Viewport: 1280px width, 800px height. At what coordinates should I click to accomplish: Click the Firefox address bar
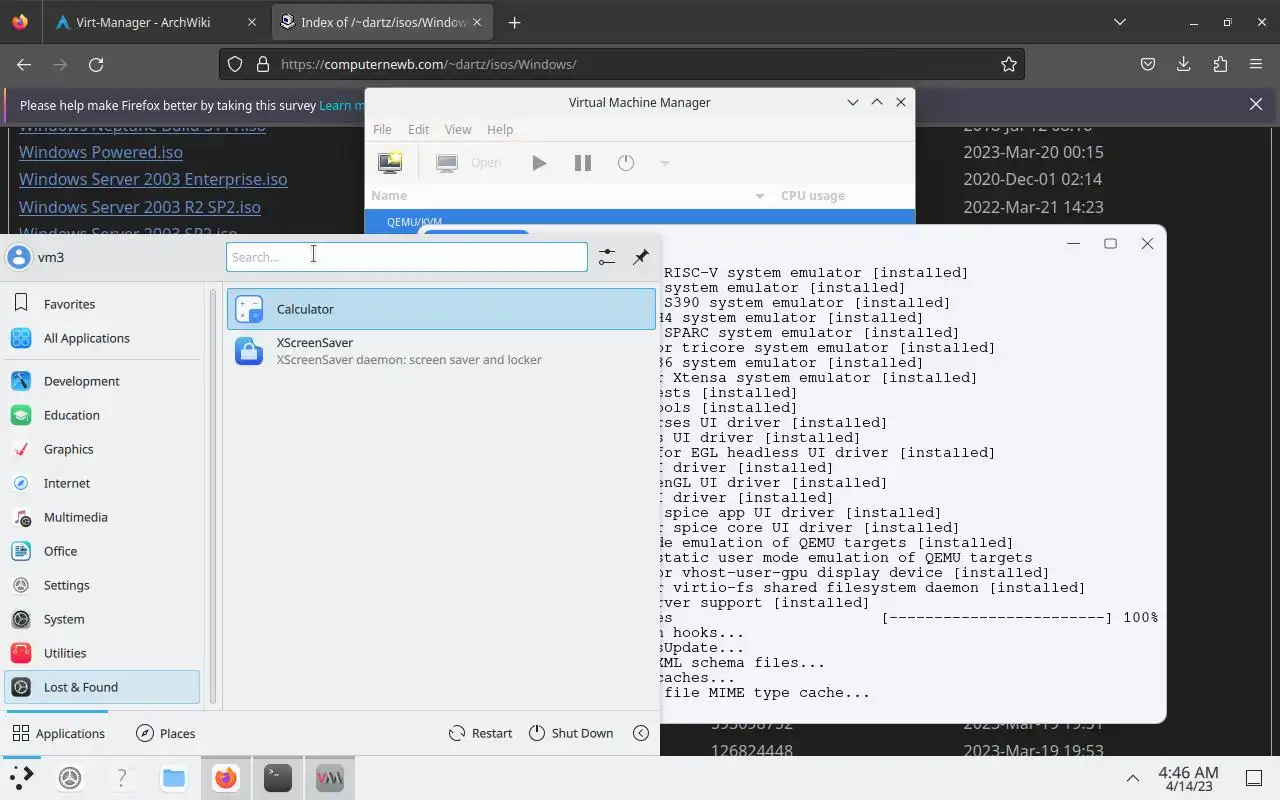point(620,64)
